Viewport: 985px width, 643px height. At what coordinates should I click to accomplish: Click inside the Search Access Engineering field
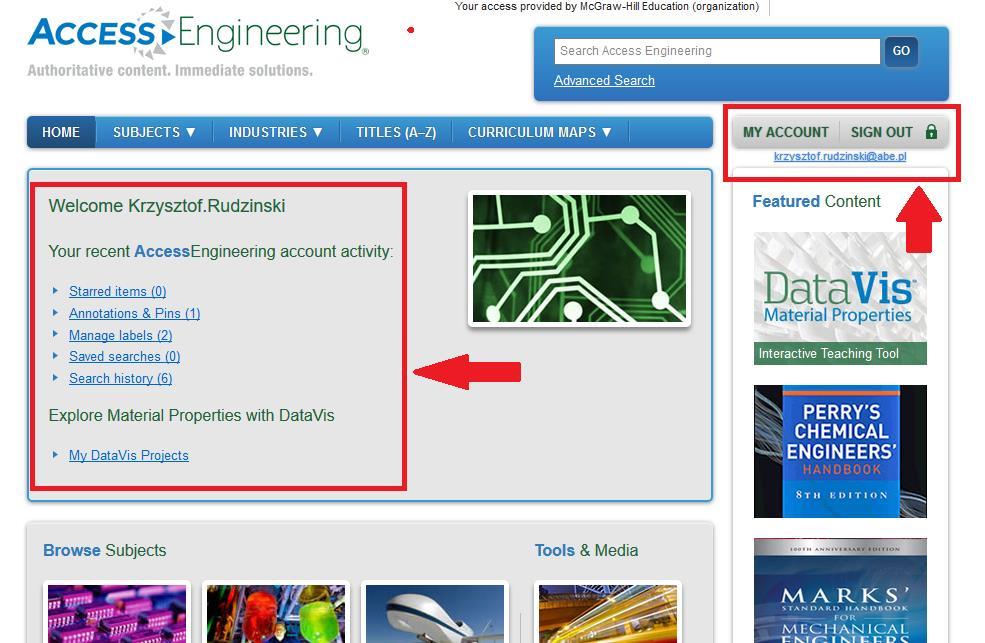(x=717, y=51)
